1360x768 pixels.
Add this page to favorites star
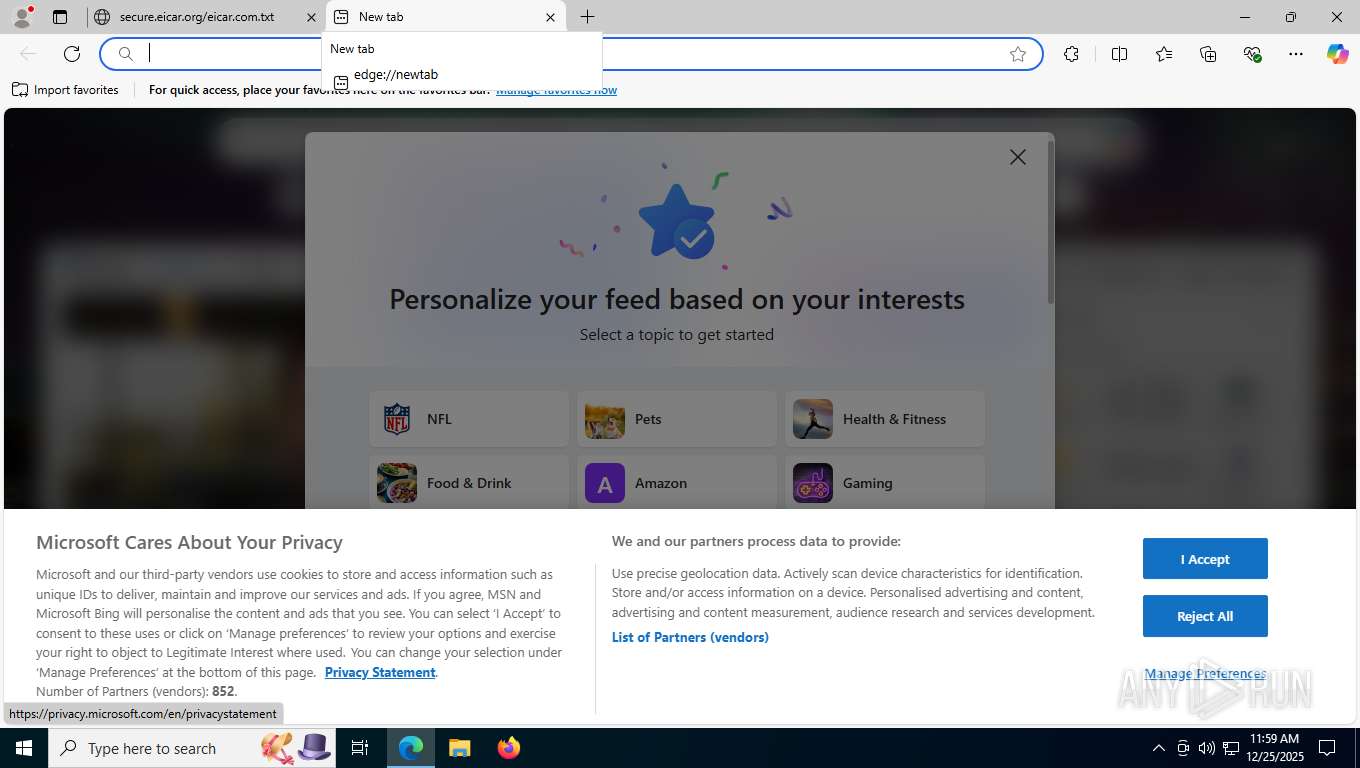tap(1018, 54)
